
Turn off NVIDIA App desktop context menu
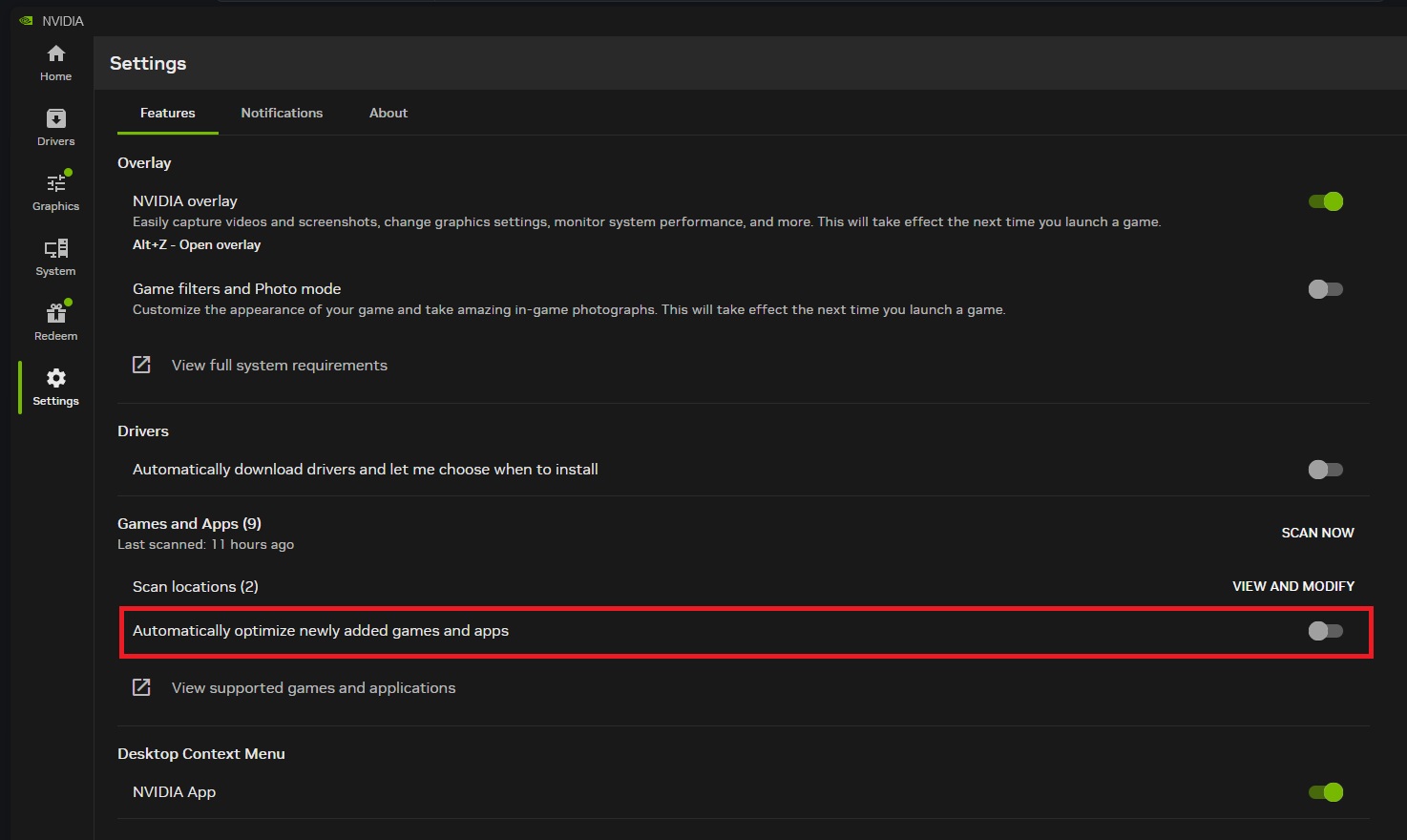click(x=1326, y=792)
